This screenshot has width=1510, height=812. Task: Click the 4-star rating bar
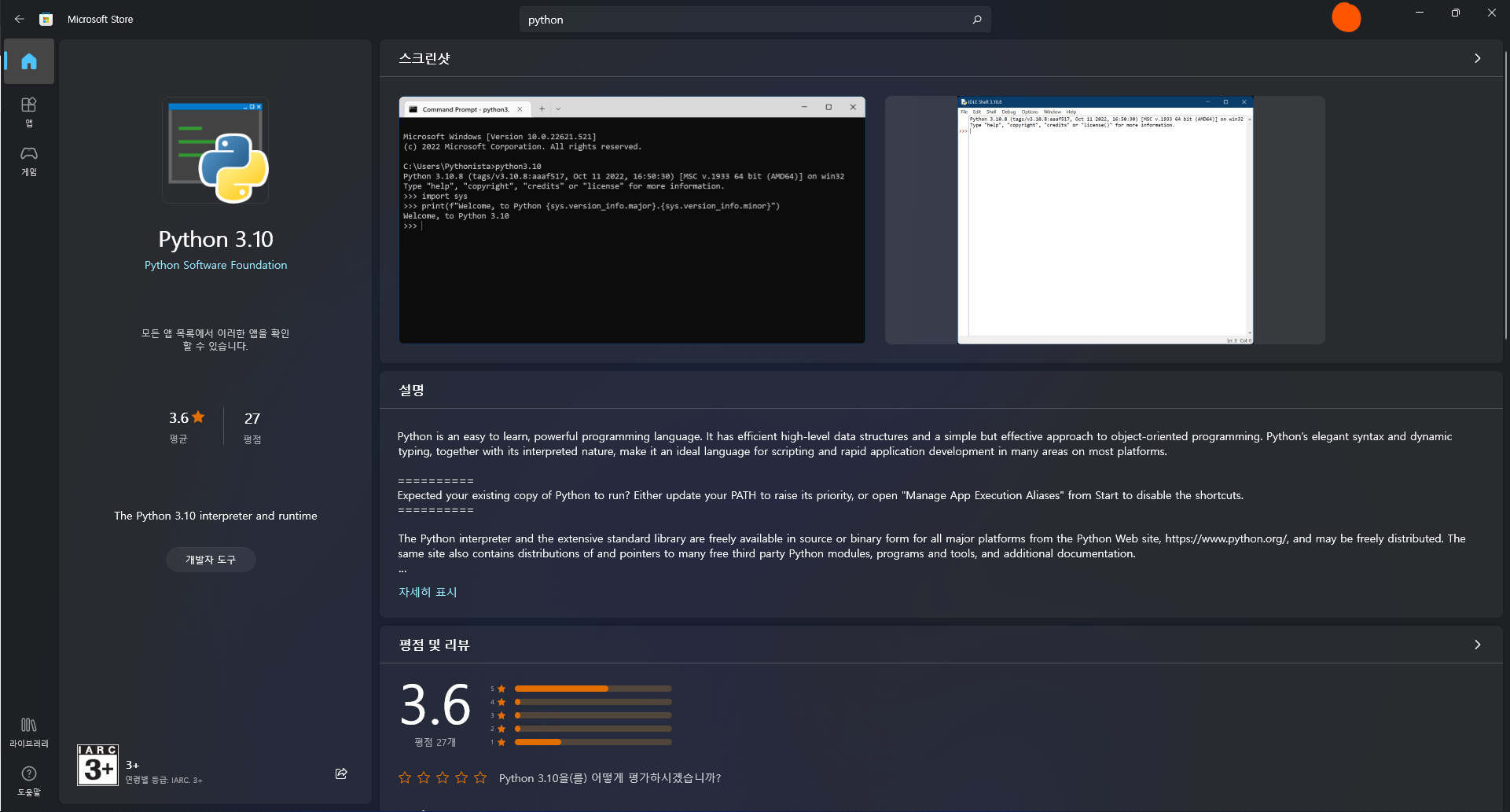[x=593, y=702]
